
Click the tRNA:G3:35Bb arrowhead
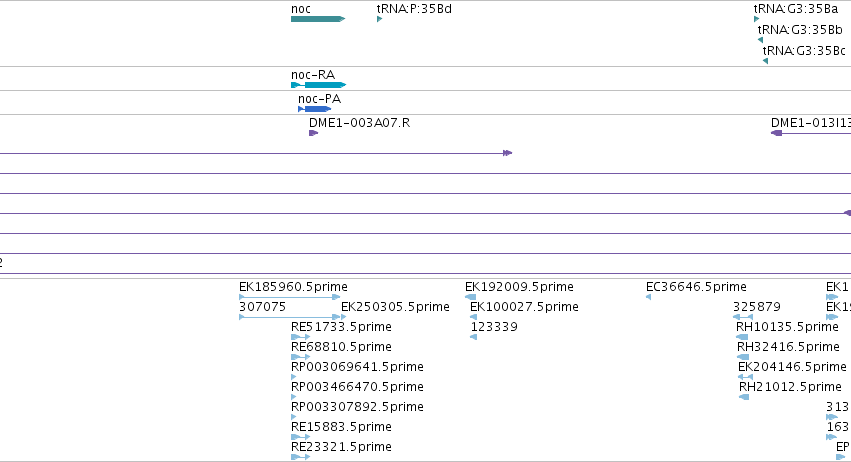[760, 40]
